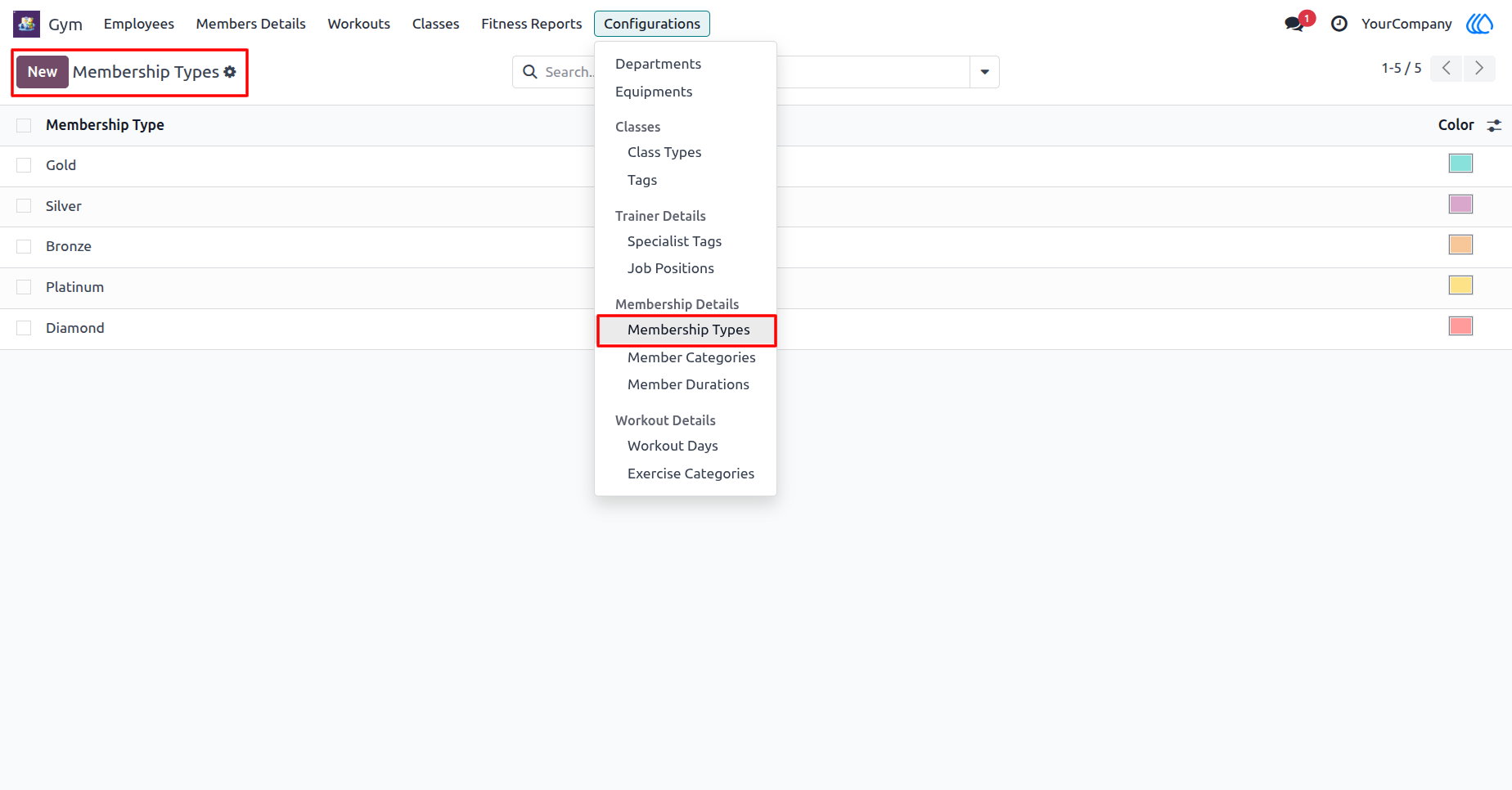This screenshot has width=1512, height=790.
Task: Select Member Durations menu entry
Action: point(686,384)
